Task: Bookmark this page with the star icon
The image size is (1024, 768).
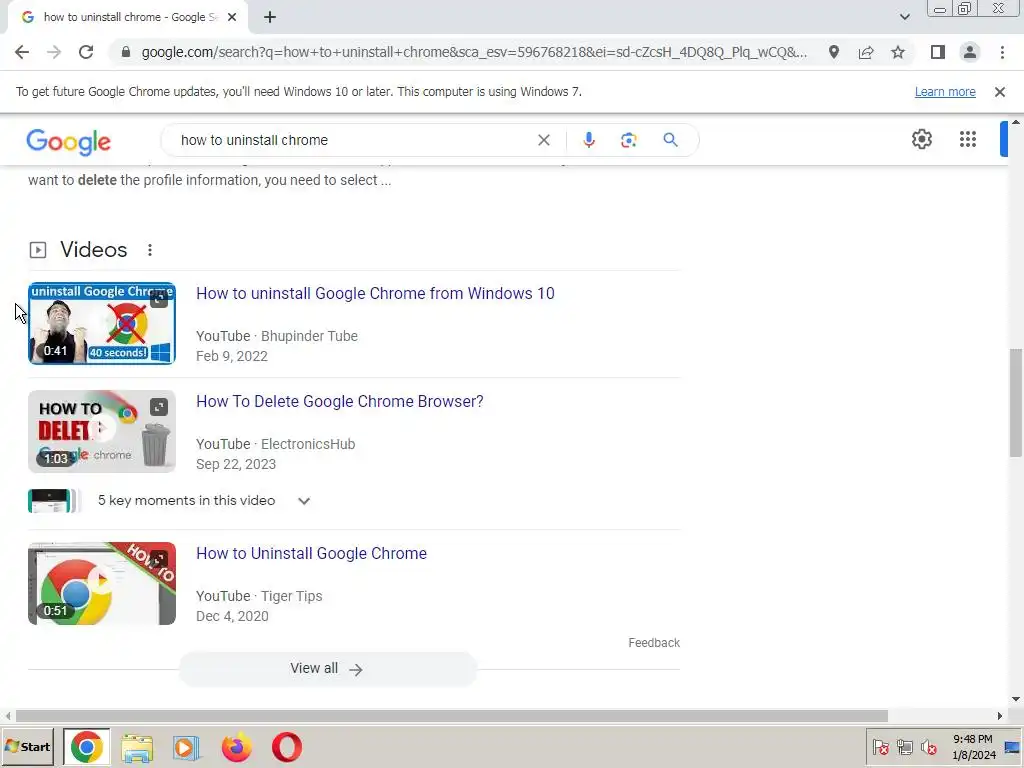Action: click(898, 52)
